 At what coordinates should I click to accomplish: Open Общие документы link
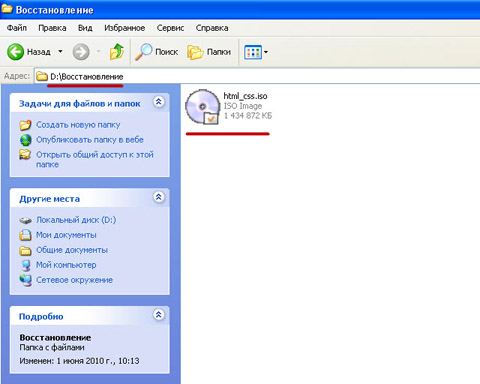pyautogui.click(x=72, y=250)
